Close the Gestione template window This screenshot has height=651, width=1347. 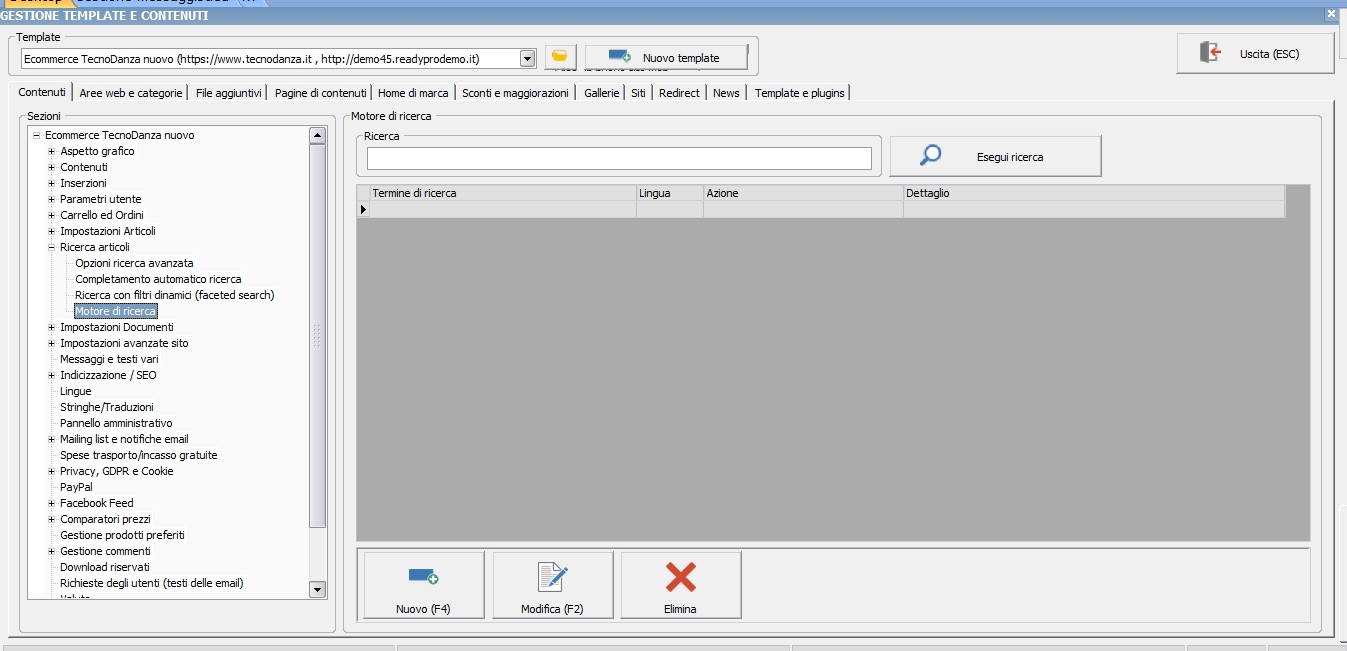click(x=1331, y=14)
